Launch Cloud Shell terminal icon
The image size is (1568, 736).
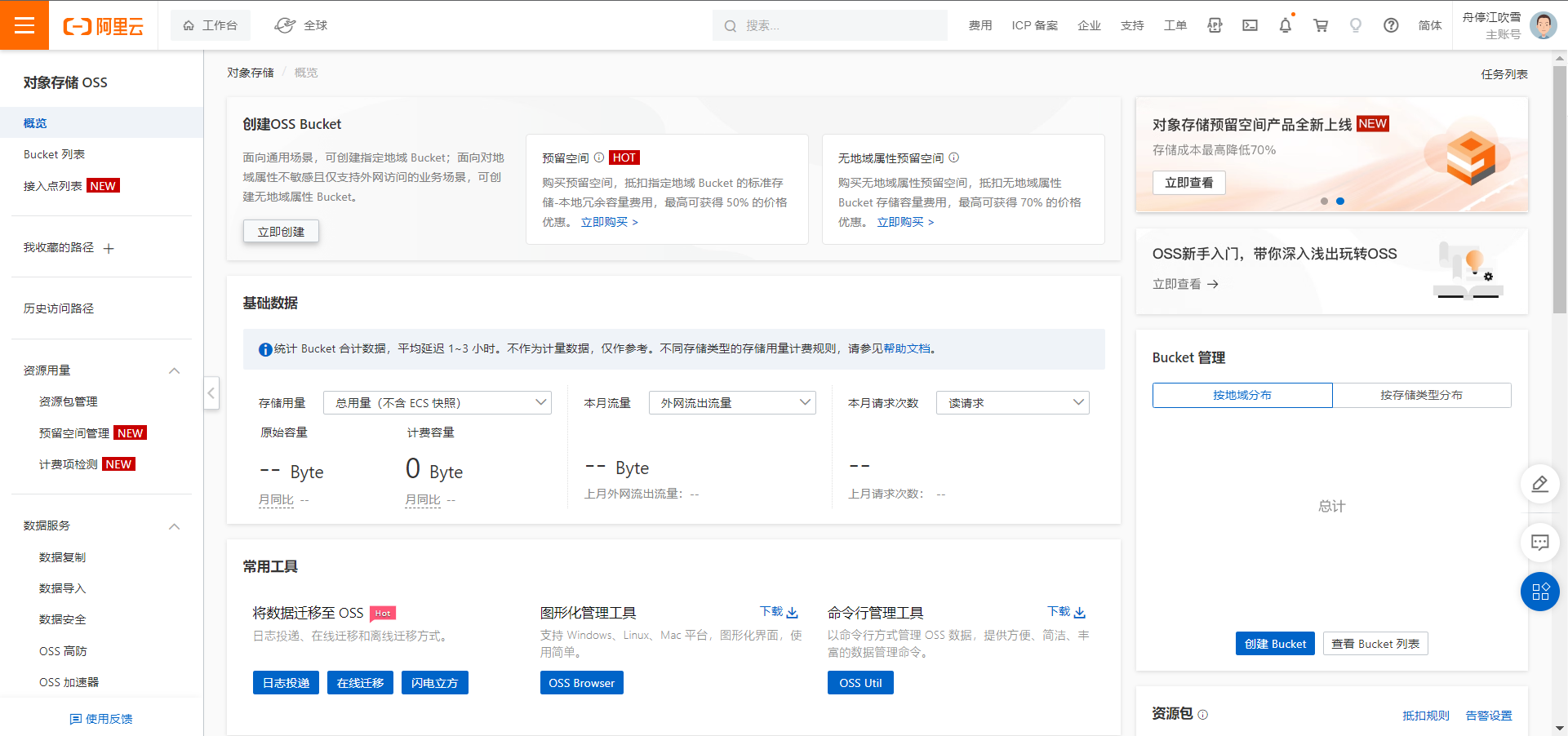[x=1250, y=25]
